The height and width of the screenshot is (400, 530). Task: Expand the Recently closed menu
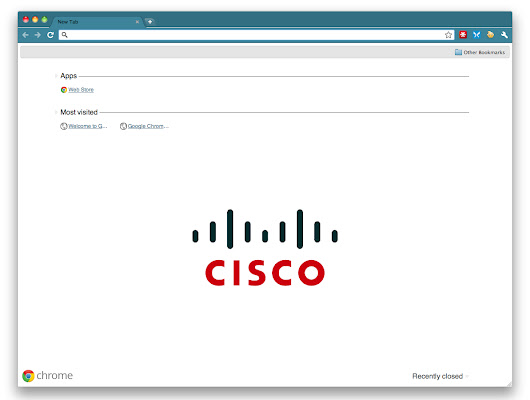point(440,376)
